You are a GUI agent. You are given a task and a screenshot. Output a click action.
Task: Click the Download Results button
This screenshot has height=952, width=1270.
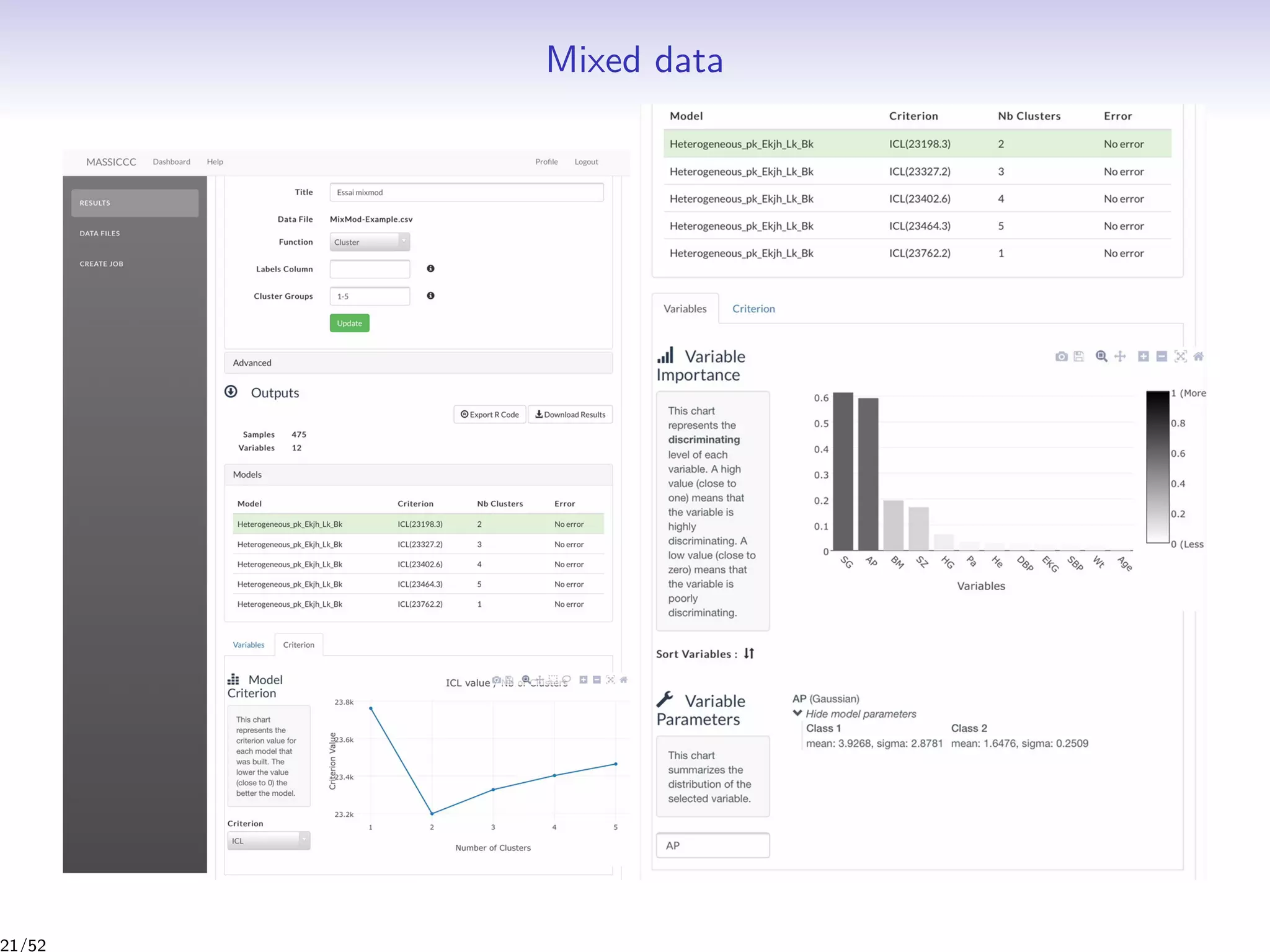pos(570,415)
